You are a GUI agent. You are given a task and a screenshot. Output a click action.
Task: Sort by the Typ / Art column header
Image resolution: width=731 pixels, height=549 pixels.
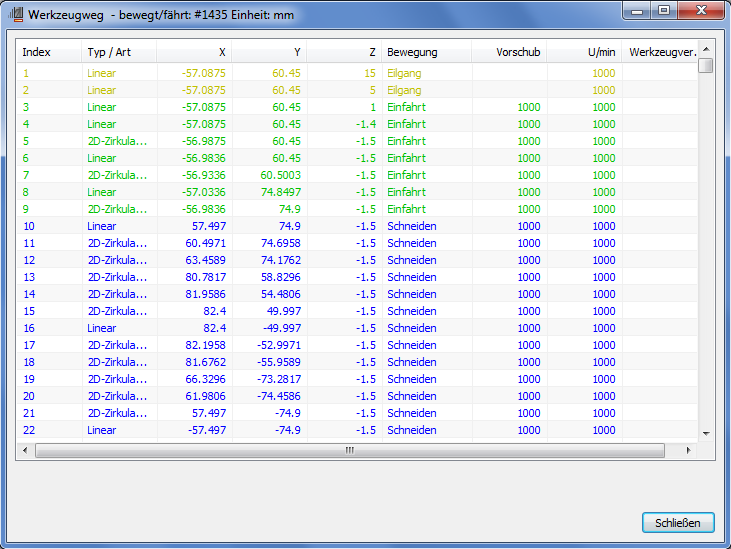coord(119,52)
